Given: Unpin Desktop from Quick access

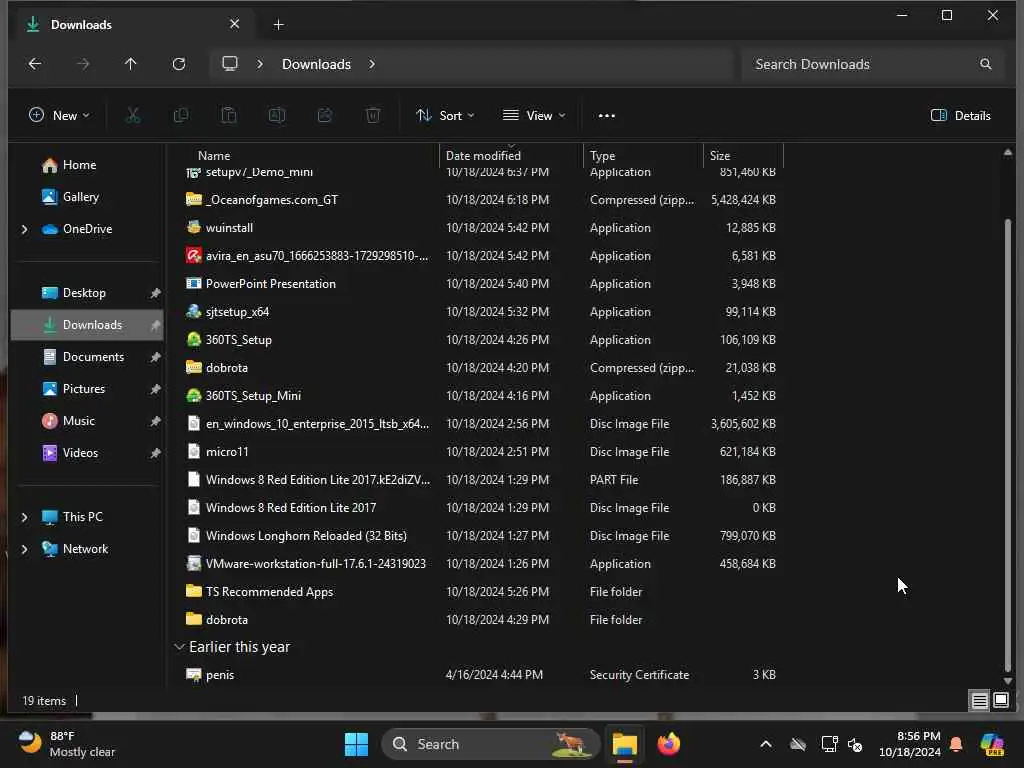Looking at the screenshot, I should tap(155, 293).
